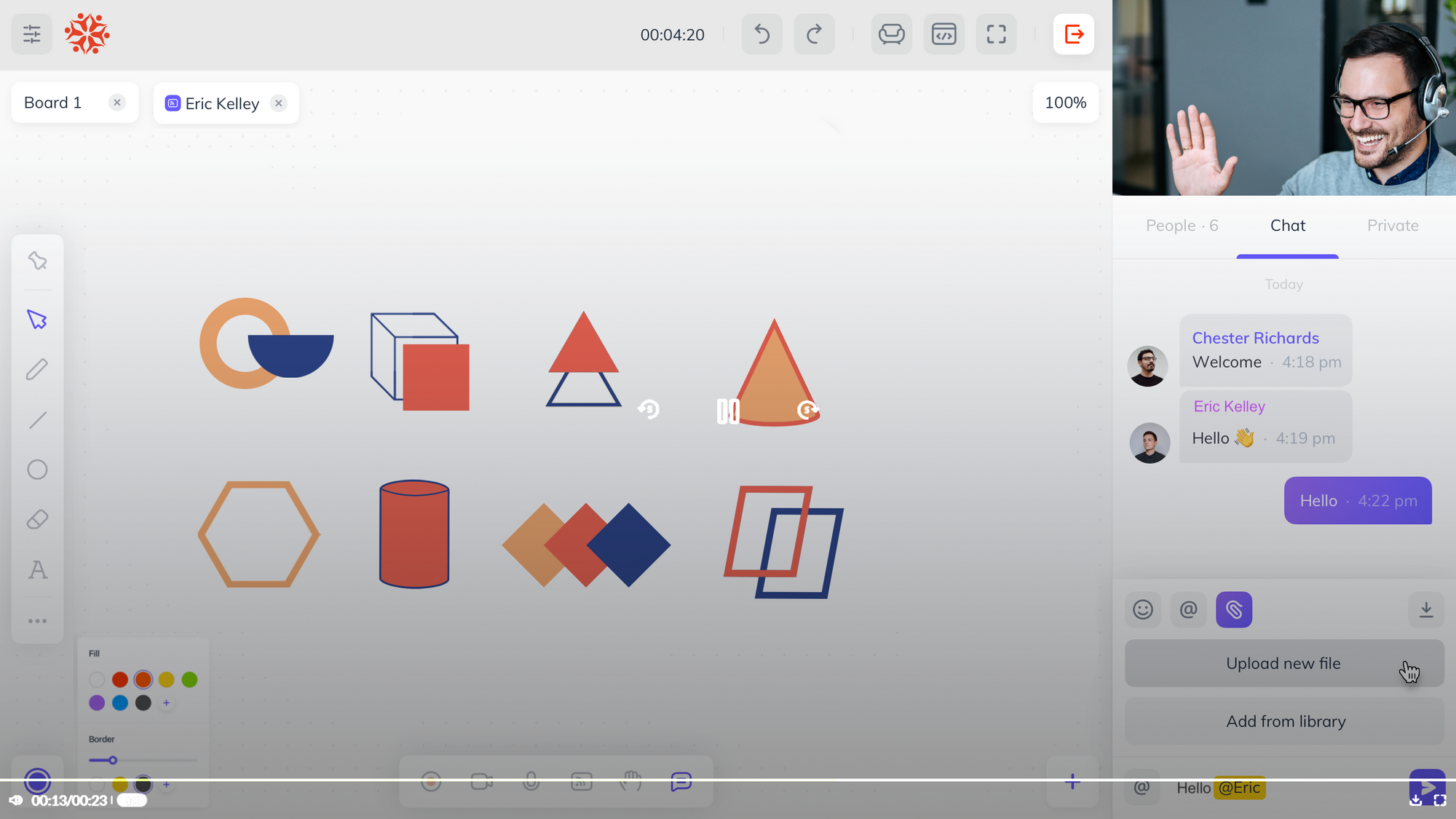
Task: Click Add from library button
Action: click(1285, 721)
